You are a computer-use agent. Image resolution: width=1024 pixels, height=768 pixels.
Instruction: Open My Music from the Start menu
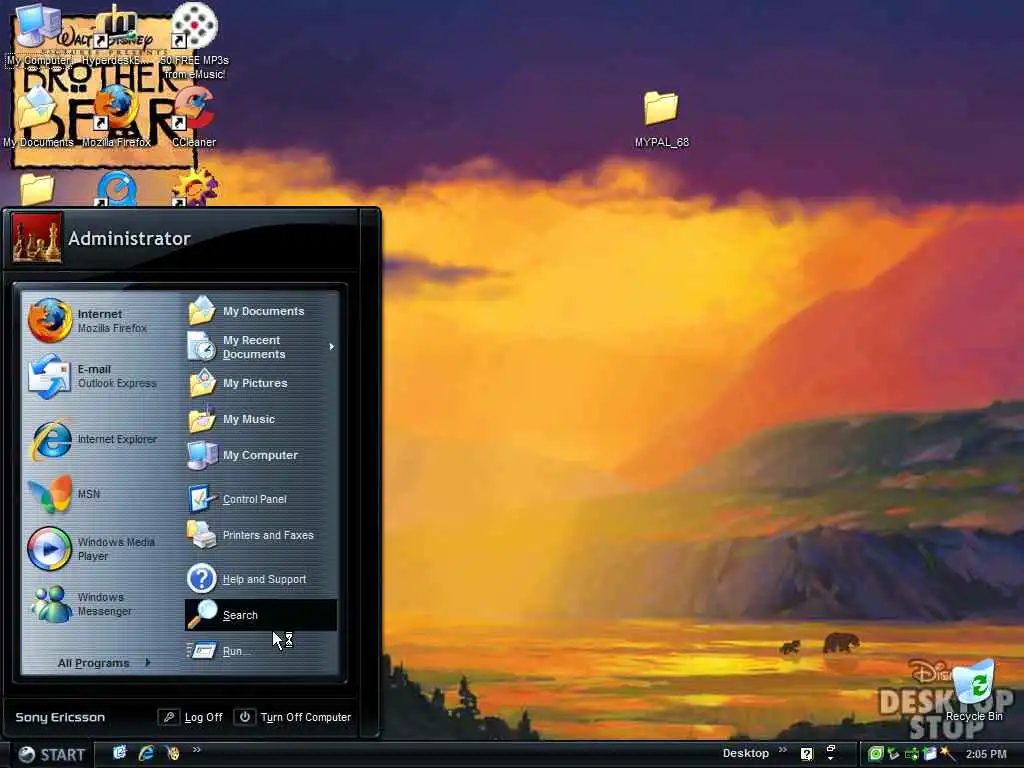(x=260, y=419)
